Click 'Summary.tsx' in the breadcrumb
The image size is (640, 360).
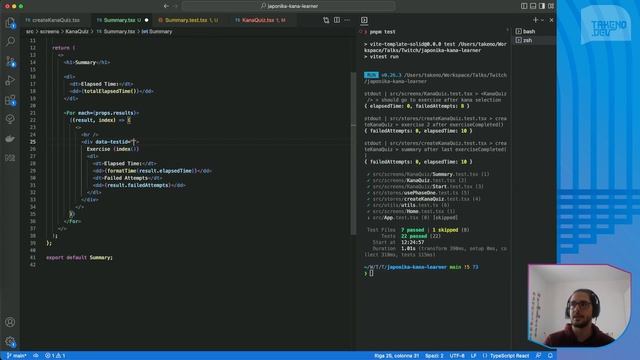pyautogui.click(x=119, y=32)
